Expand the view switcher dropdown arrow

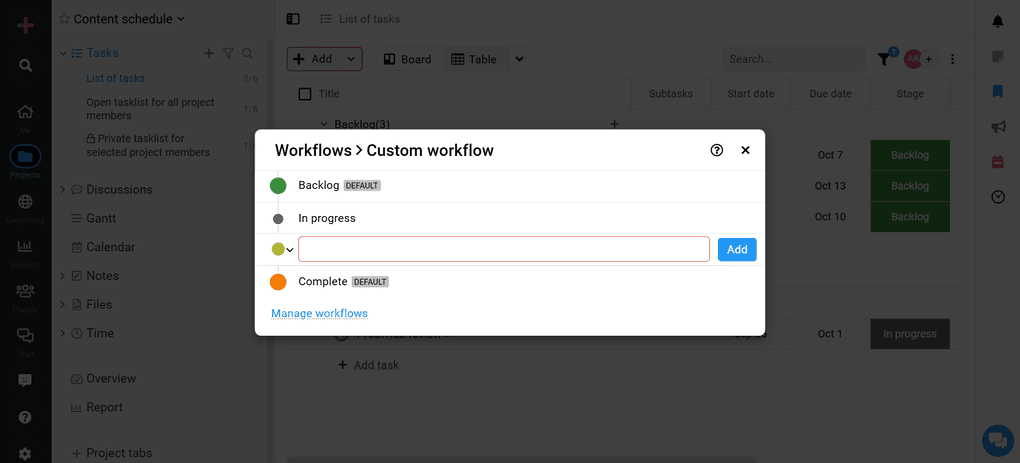[519, 59]
